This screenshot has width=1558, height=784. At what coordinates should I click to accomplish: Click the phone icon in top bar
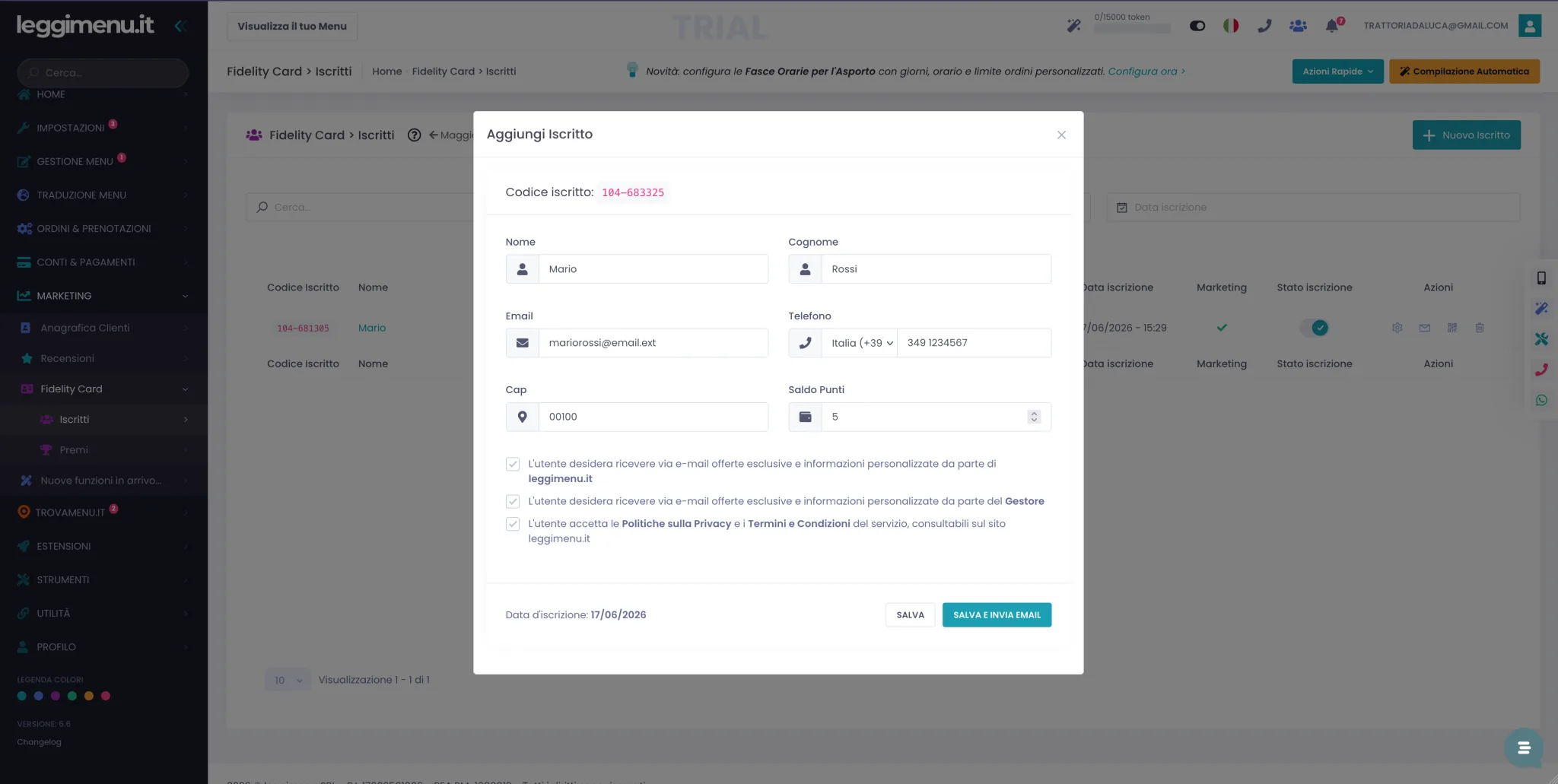click(x=1264, y=26)
